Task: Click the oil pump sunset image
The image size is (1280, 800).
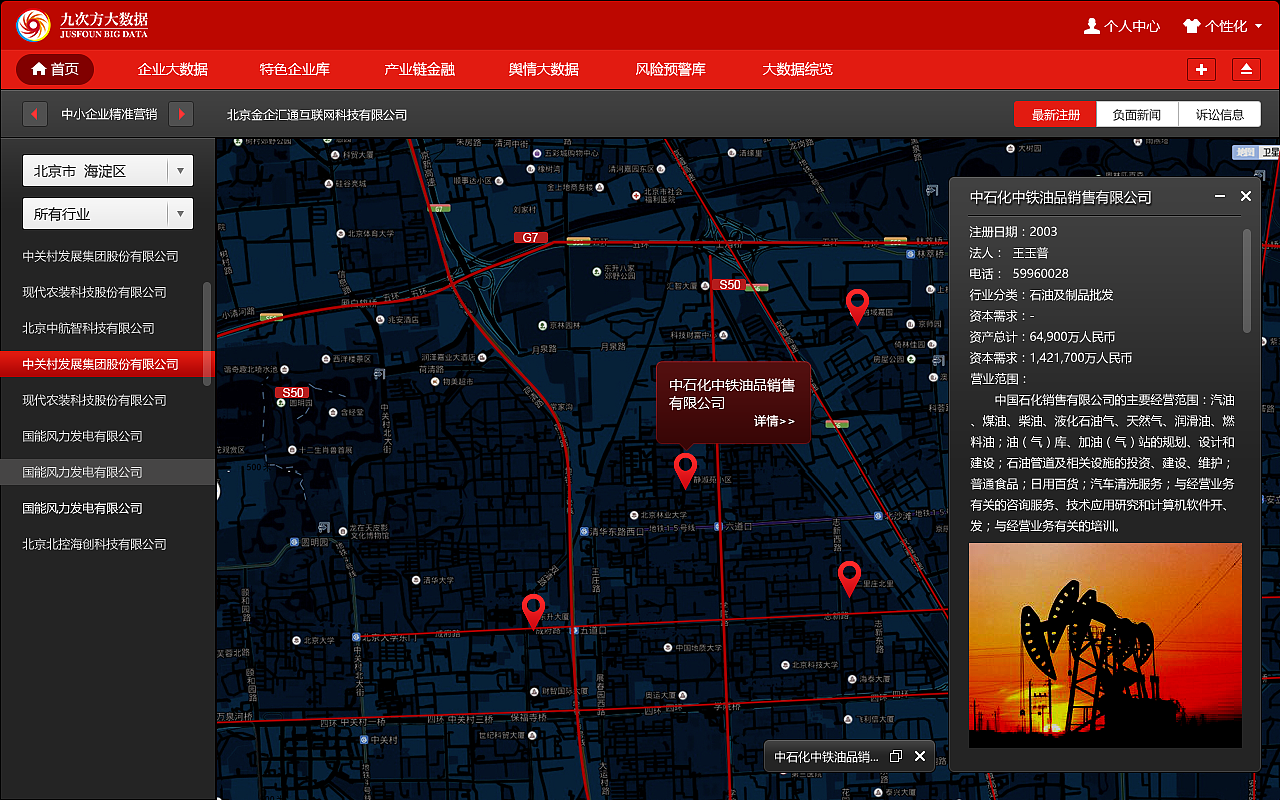Action: click(1105, 645)
